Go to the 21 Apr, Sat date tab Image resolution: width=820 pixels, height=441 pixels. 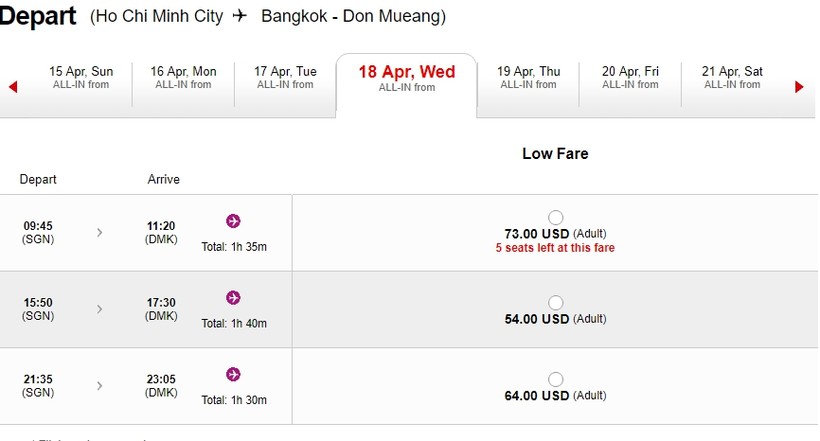coord(732,77)
